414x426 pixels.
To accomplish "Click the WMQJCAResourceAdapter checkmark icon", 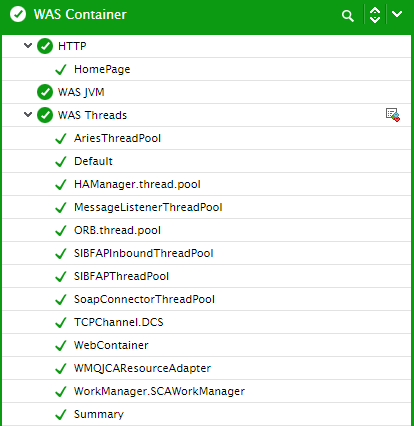I will 61,368.
